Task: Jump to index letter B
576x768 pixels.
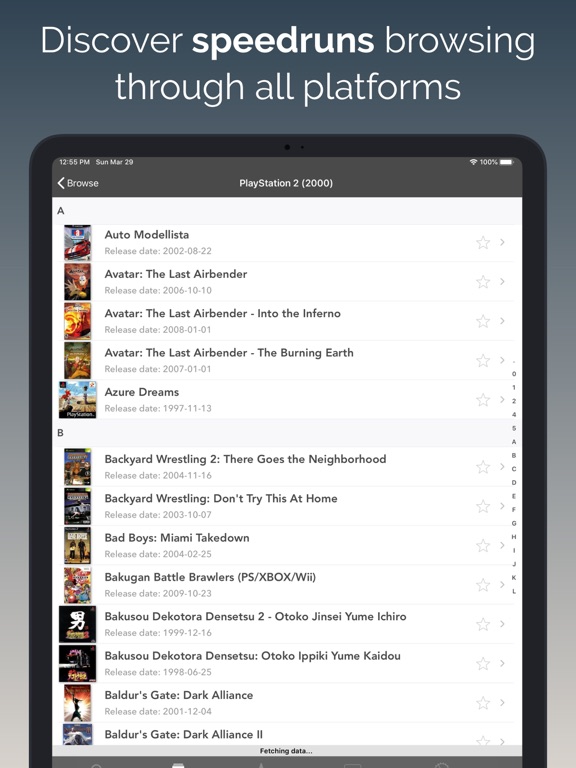Action: tap(514, 456)
